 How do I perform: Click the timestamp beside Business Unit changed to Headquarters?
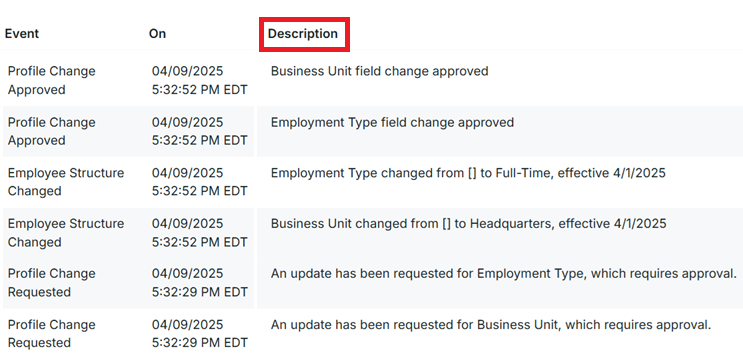199,233
